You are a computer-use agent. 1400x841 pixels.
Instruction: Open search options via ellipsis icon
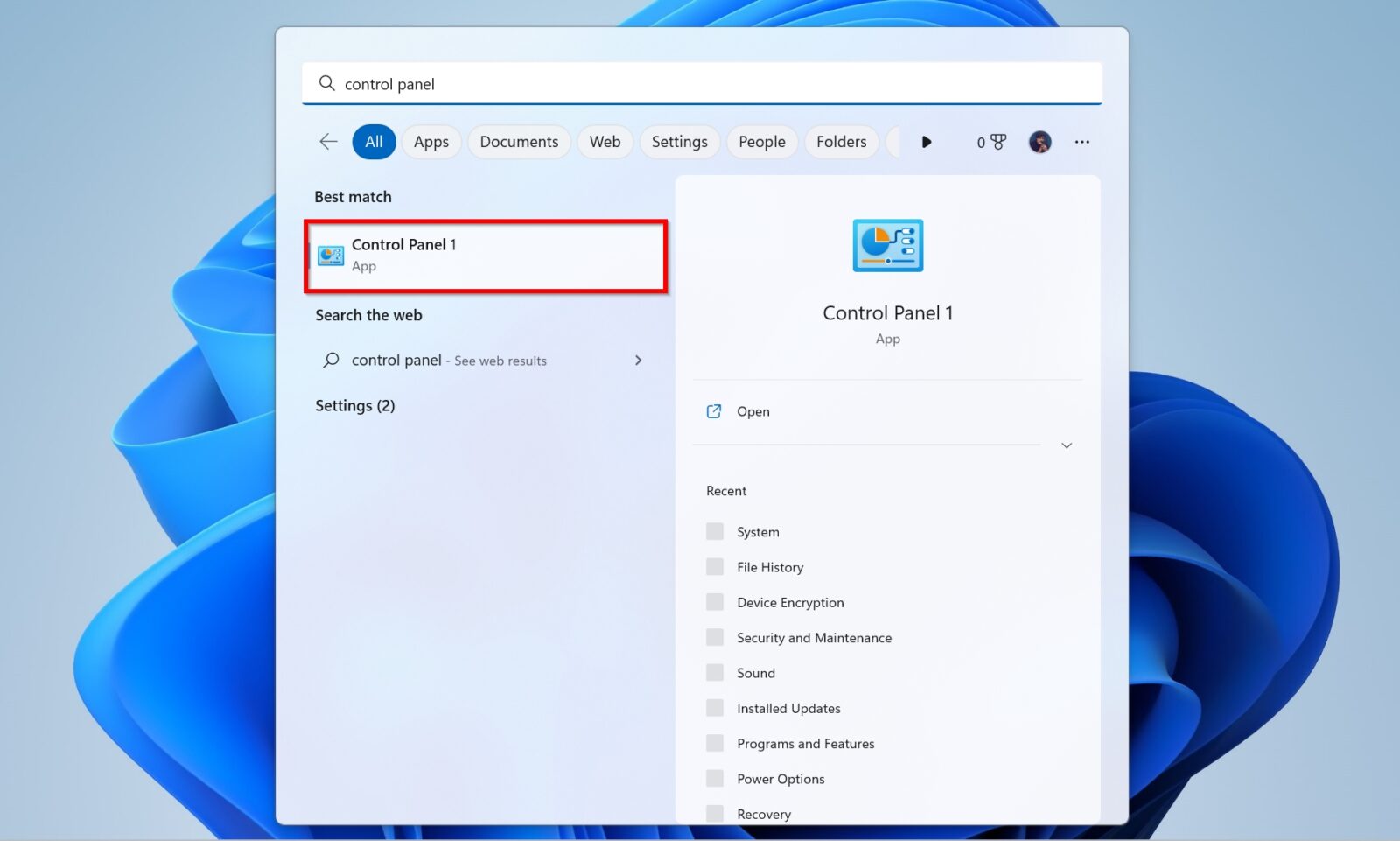[1082, 141]
